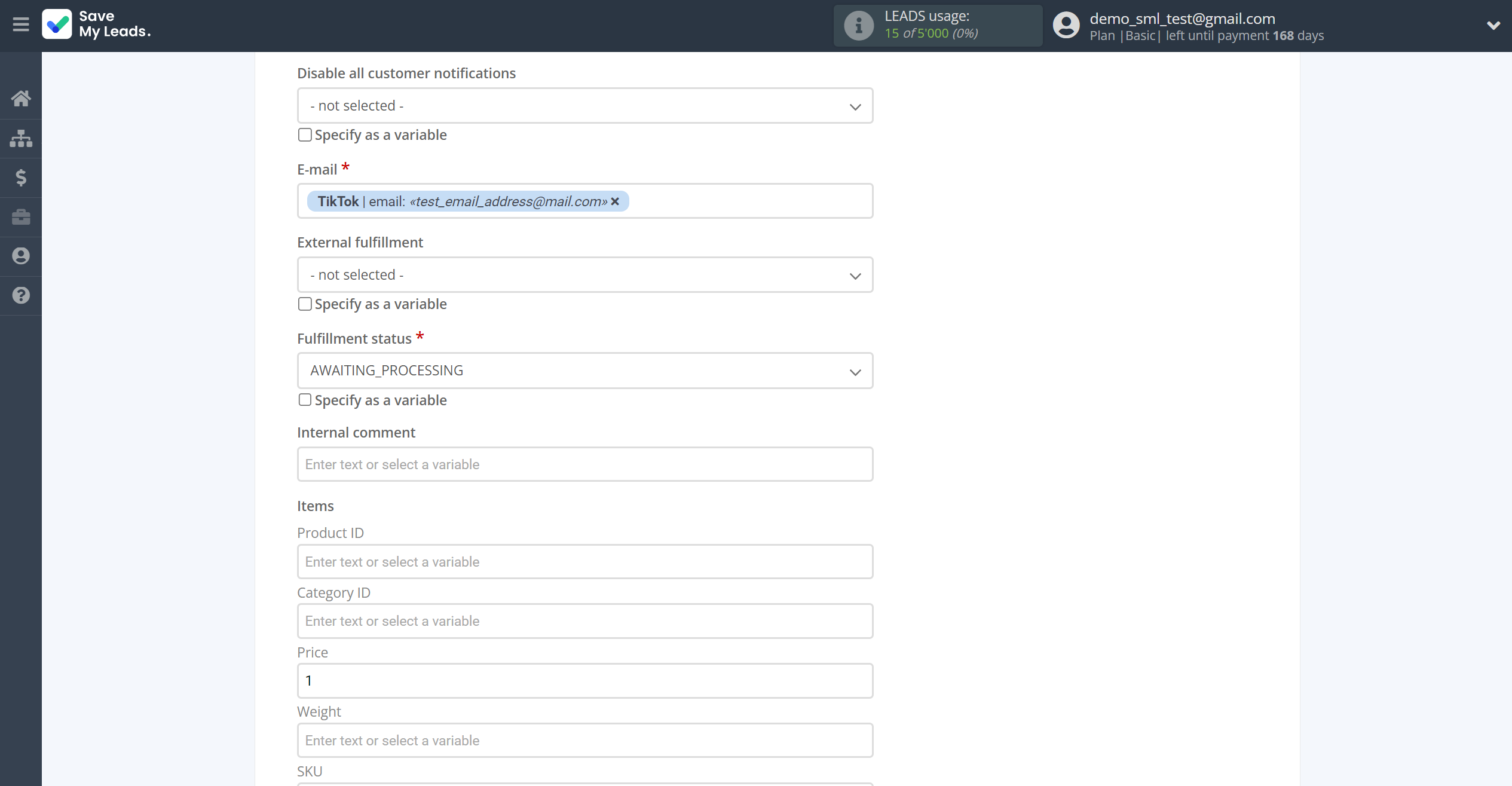Click the billing/dollar sign icon in sidebar
Viewport: 1512px width, 786px height.
21,177
